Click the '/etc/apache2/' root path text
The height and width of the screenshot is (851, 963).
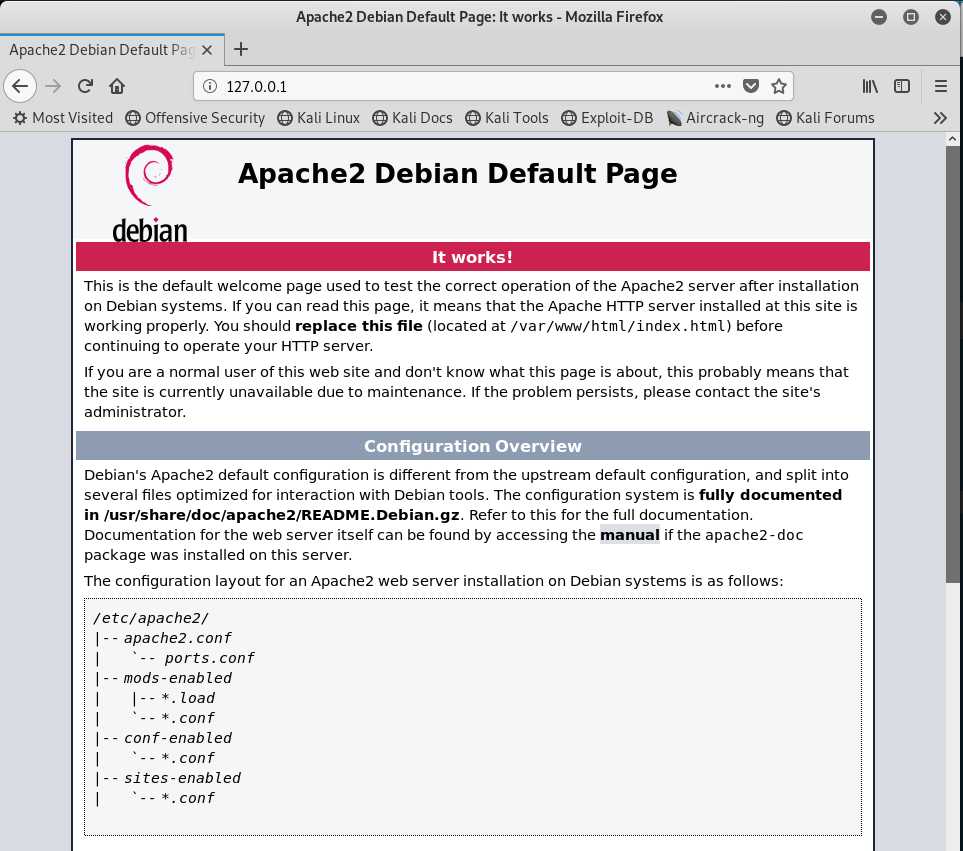(151, 618)
